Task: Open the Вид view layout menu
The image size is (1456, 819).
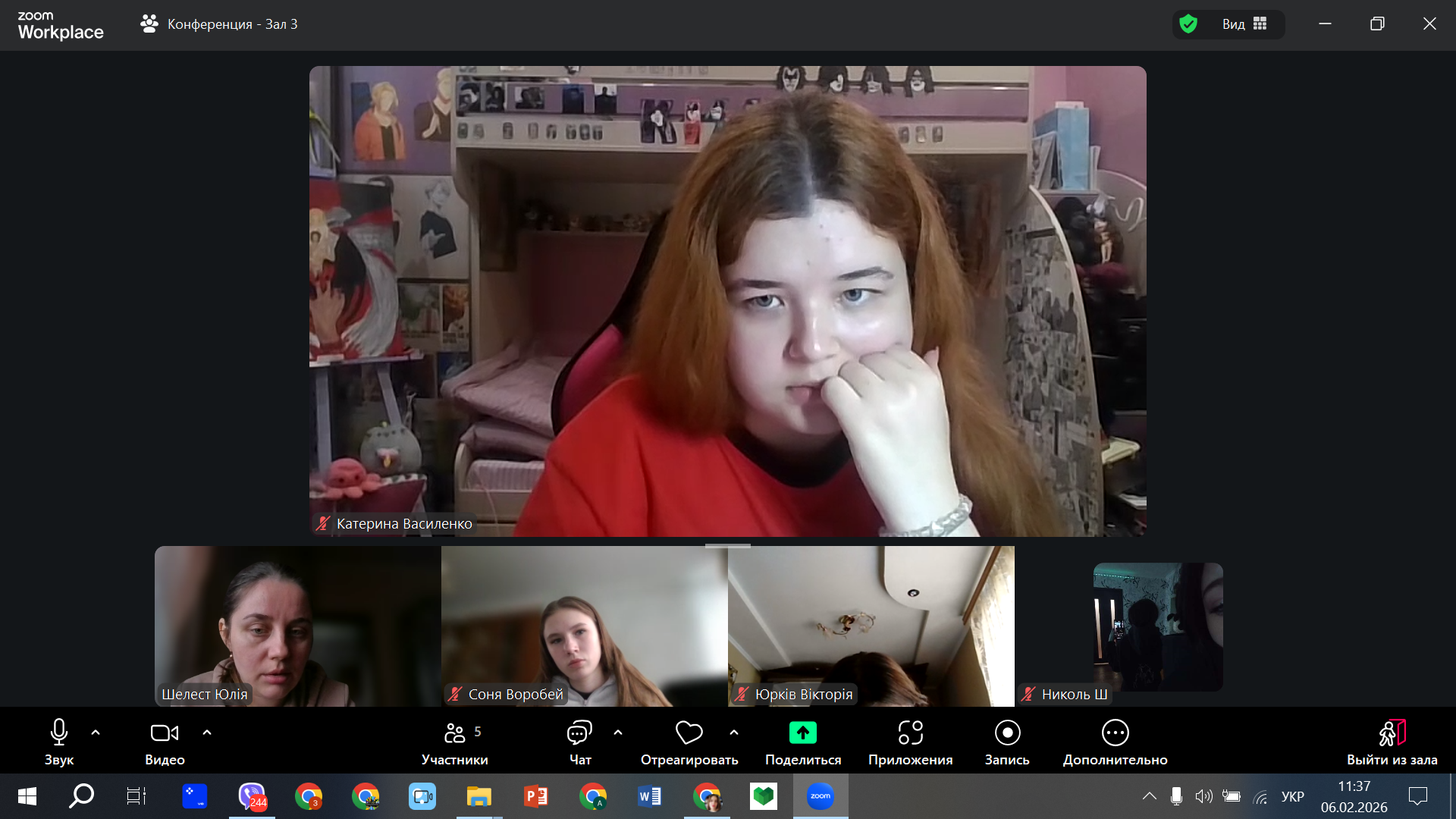Action: tap(1244, 24)
